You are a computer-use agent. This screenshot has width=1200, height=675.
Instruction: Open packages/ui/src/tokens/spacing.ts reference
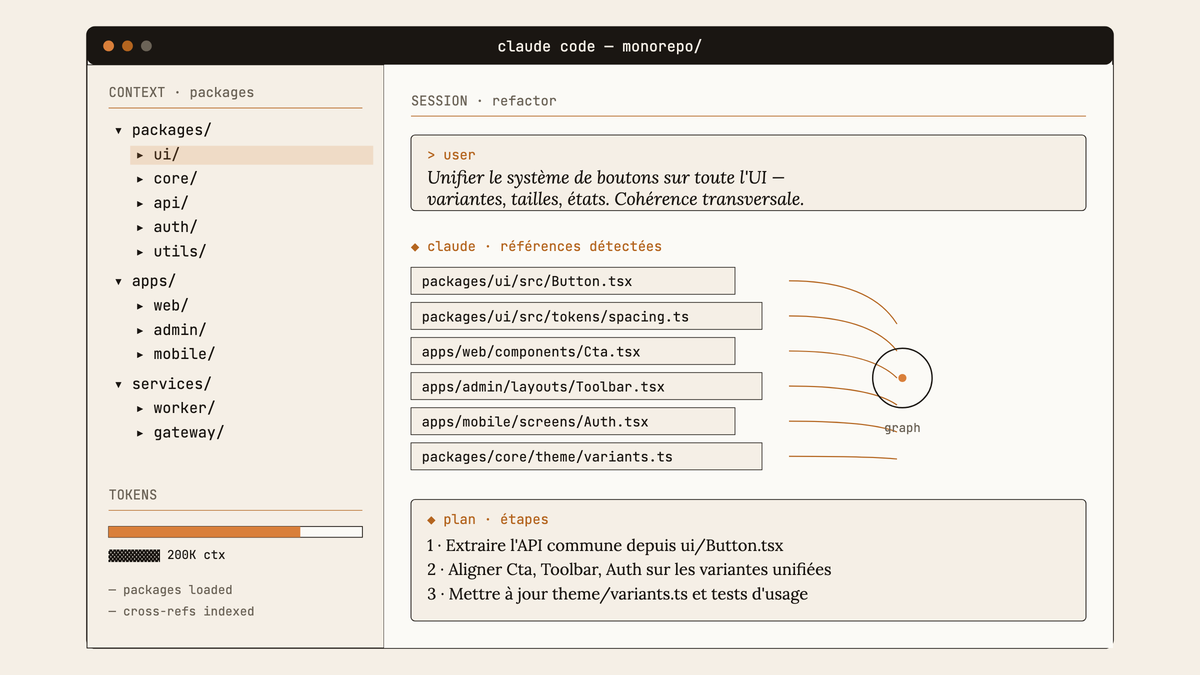pos(586,316)
